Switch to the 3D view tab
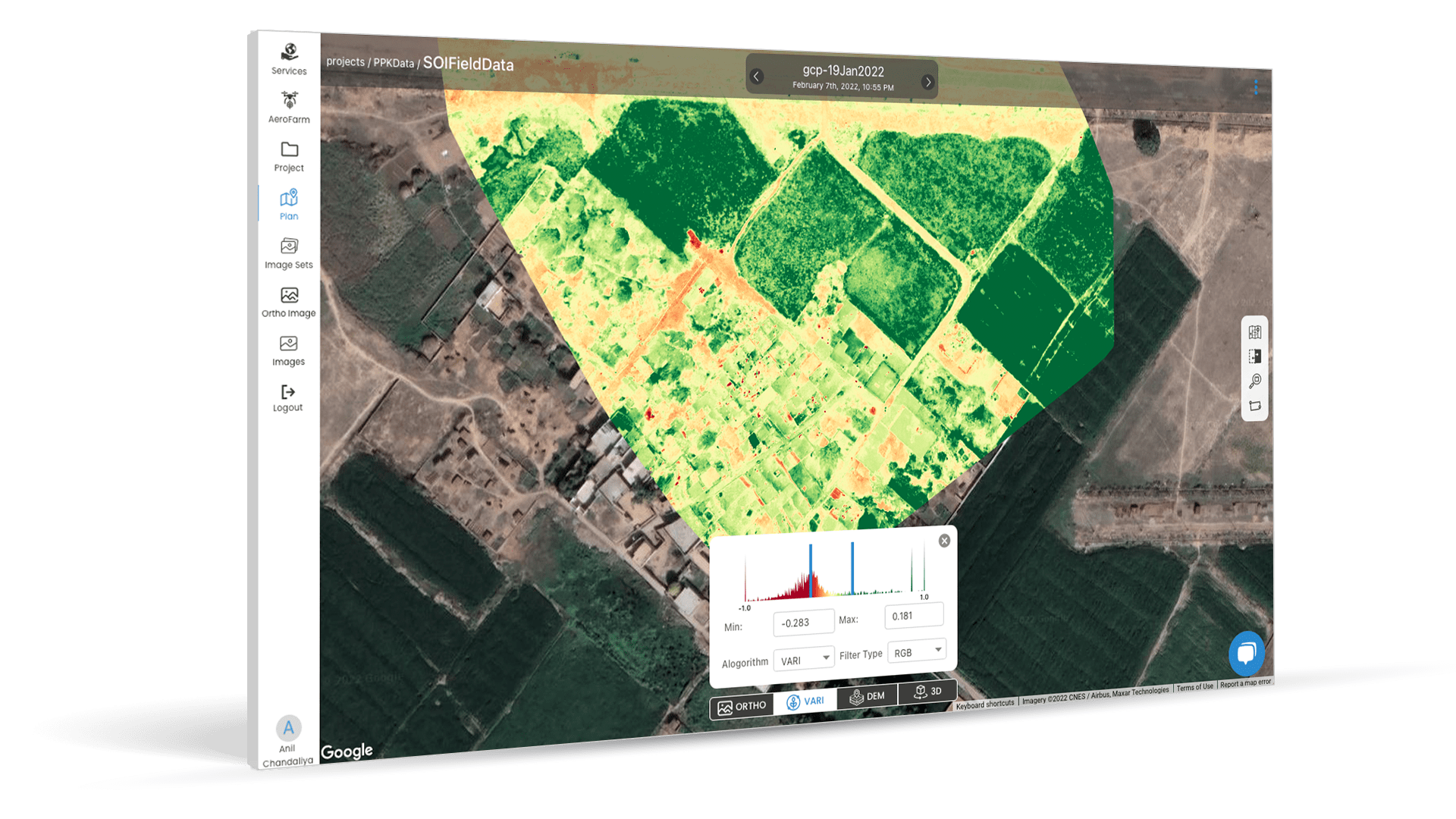Screen dimensions: 1456x819 [x=927, y=692]
